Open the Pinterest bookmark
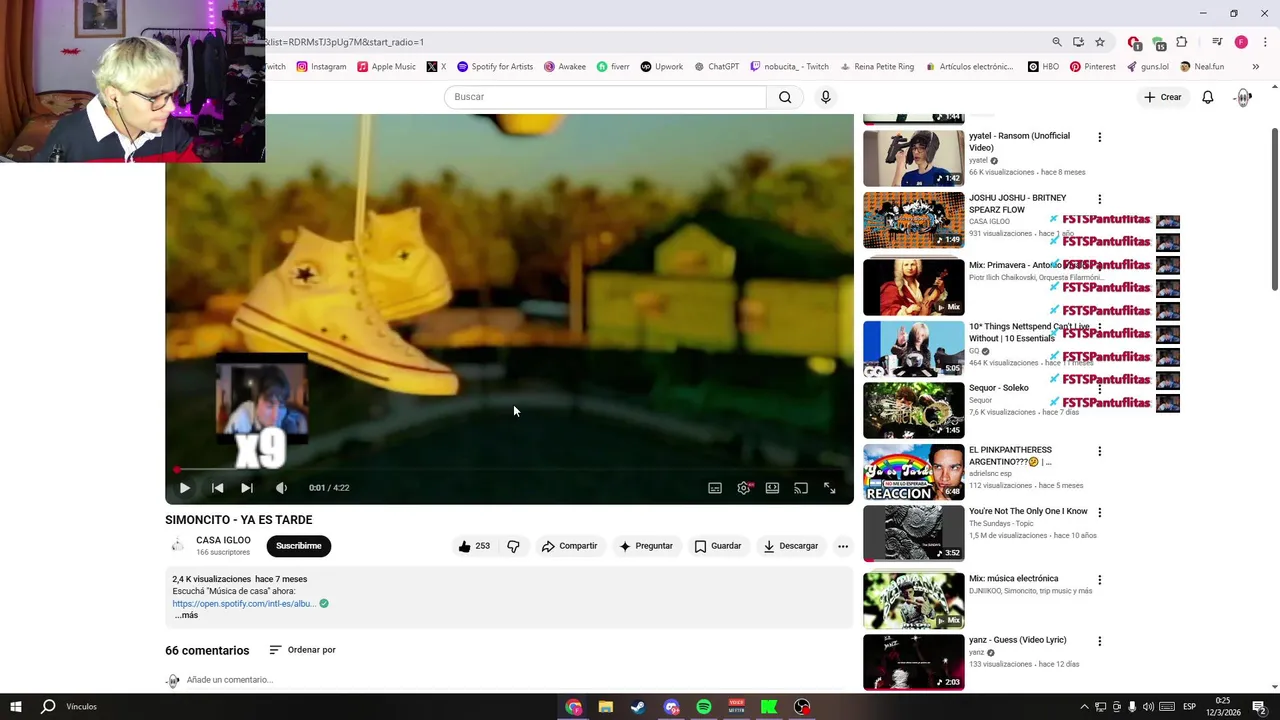This screenshot has height=720, width=1280. click(1093, 67)
